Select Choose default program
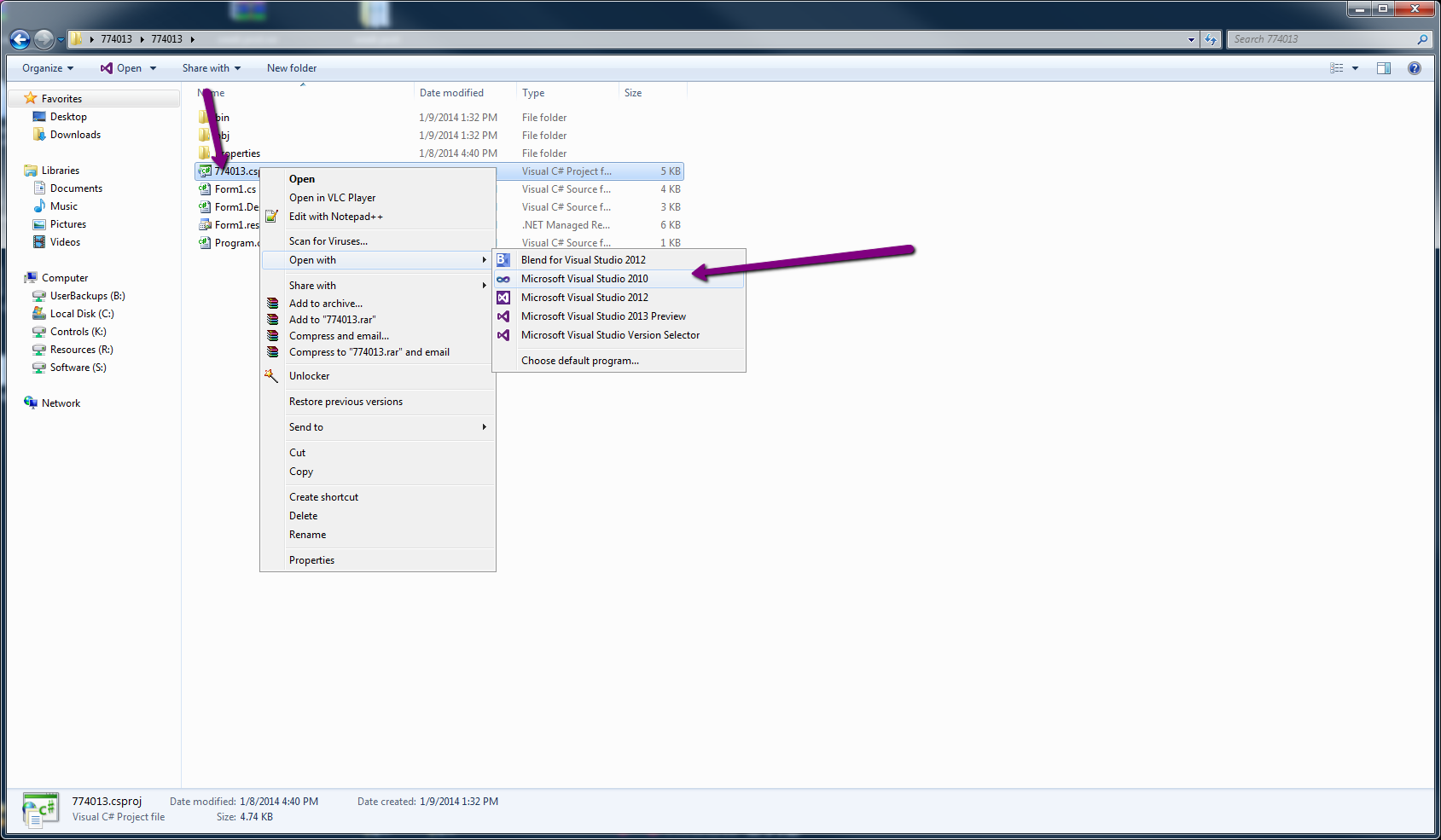The width and height of the screenshot is (1441, 840). pos(619,361)
